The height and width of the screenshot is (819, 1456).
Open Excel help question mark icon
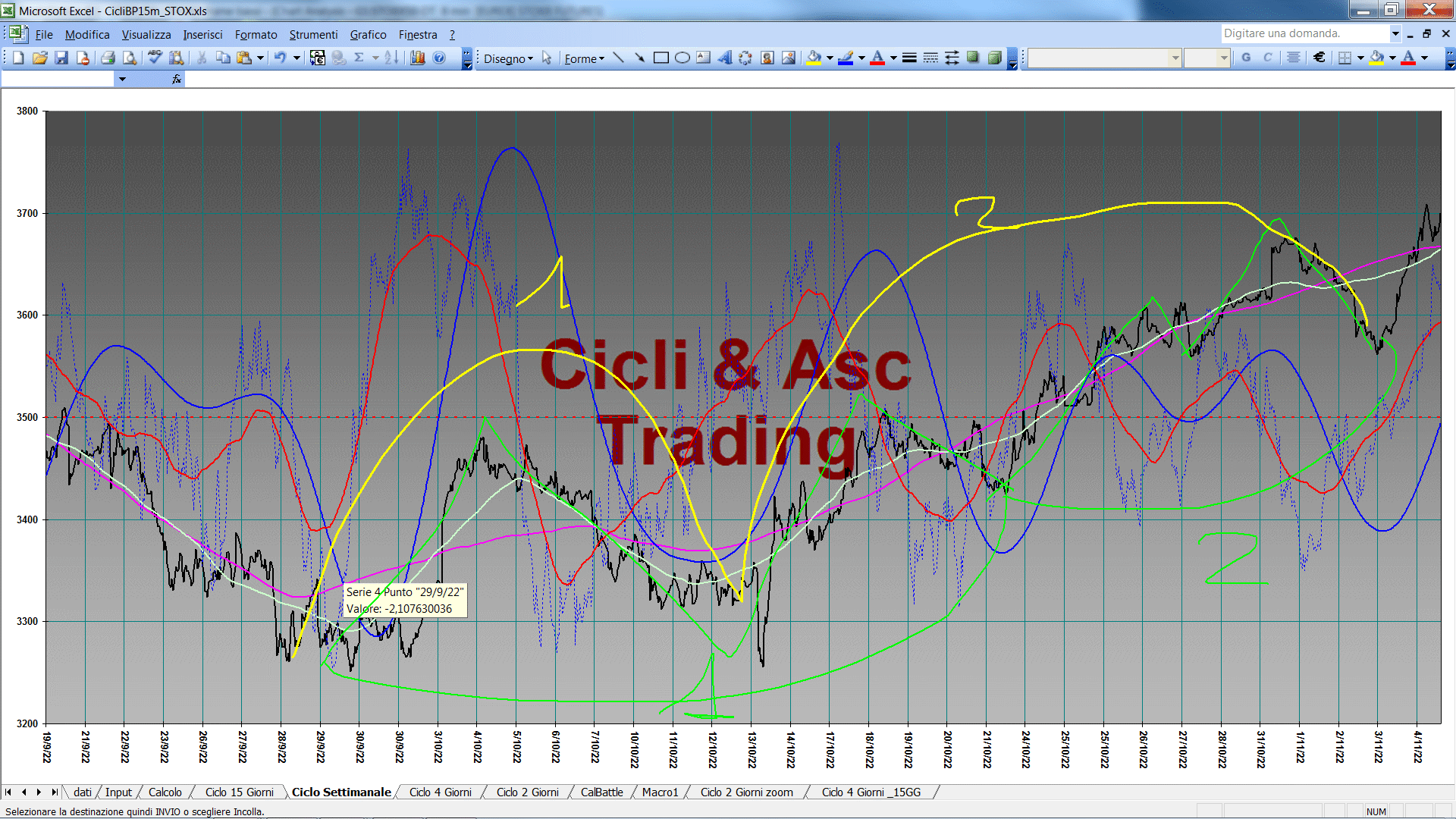coord(439,58)
